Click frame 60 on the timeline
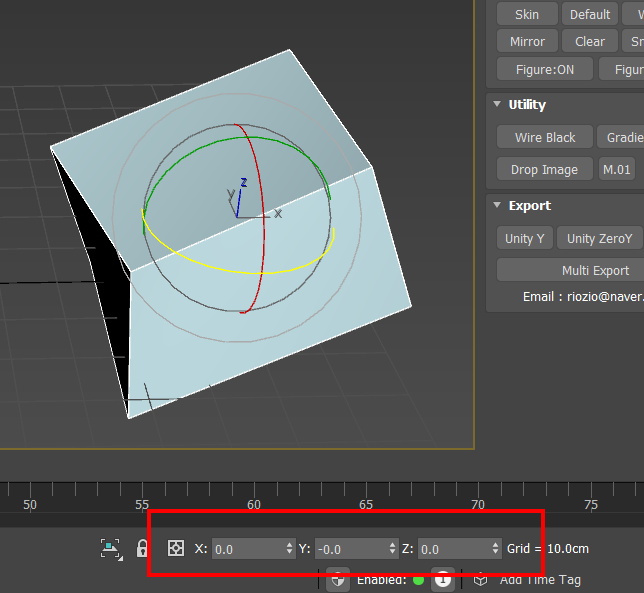The height and width of the screenshot is (593, 644). tap(254, 504)
